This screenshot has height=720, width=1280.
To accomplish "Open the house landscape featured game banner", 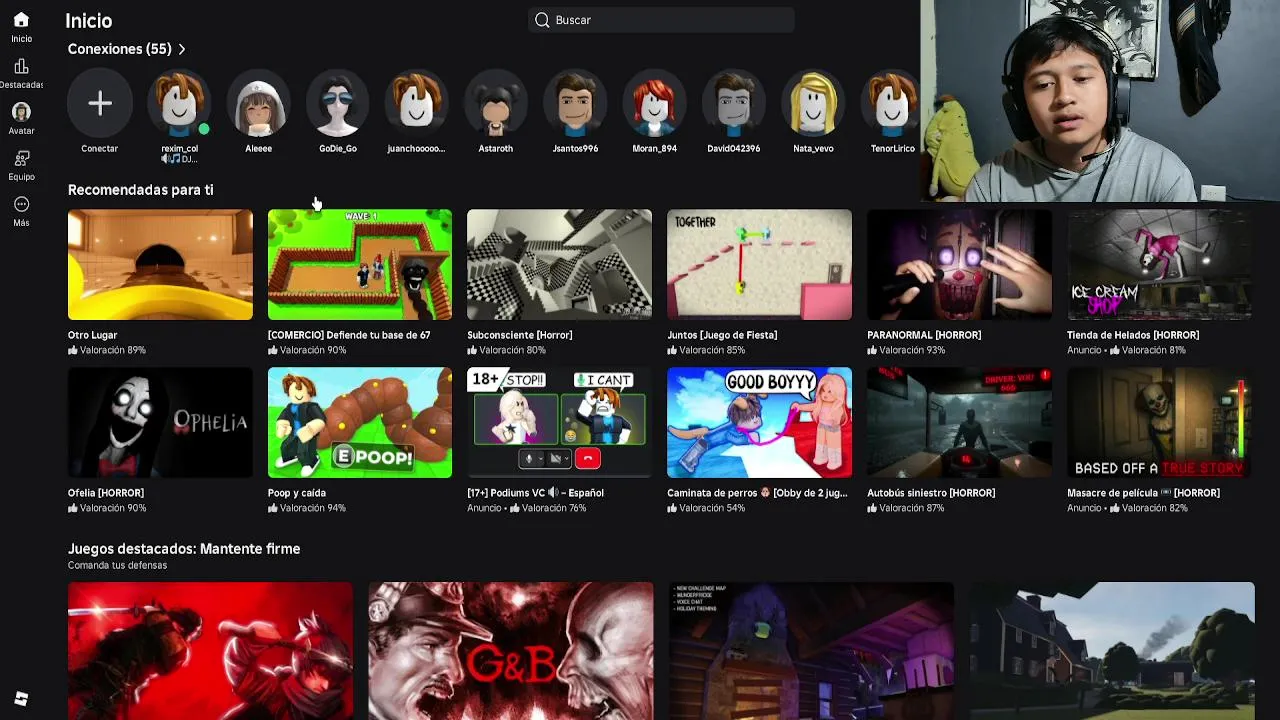I will pyautogui.click(x=1112, y=650).
